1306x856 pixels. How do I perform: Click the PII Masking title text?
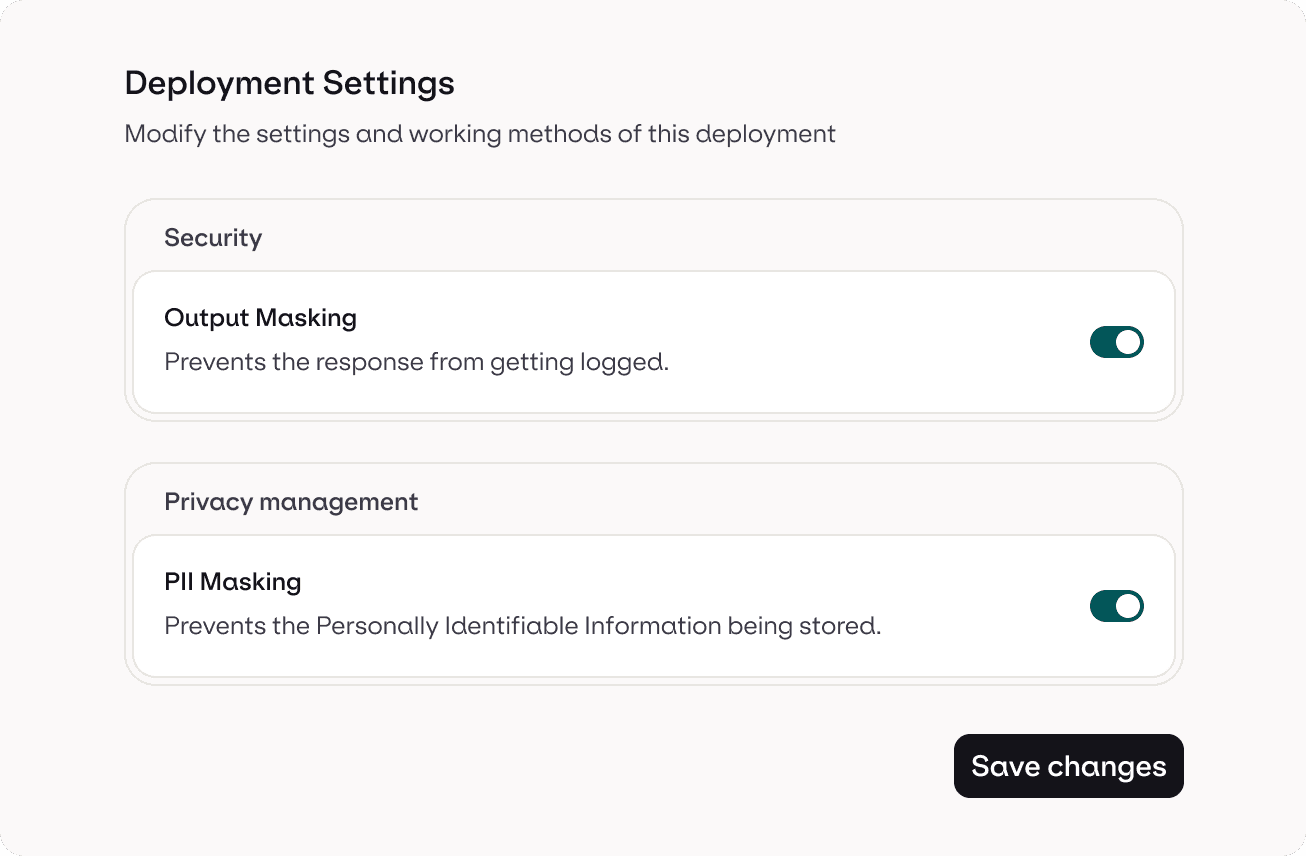click(x=232, y=582)
